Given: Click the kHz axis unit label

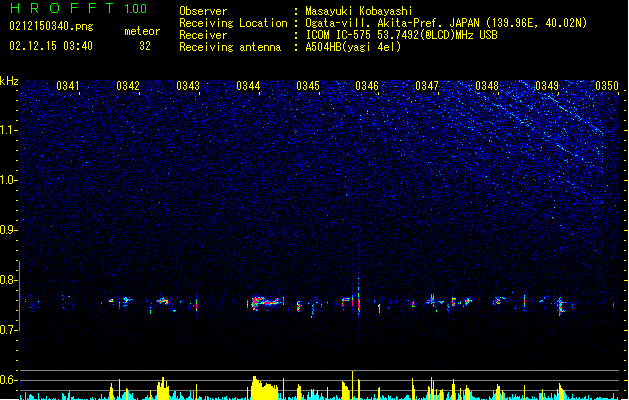Looking at the screenshot, I should coord(9,81).
